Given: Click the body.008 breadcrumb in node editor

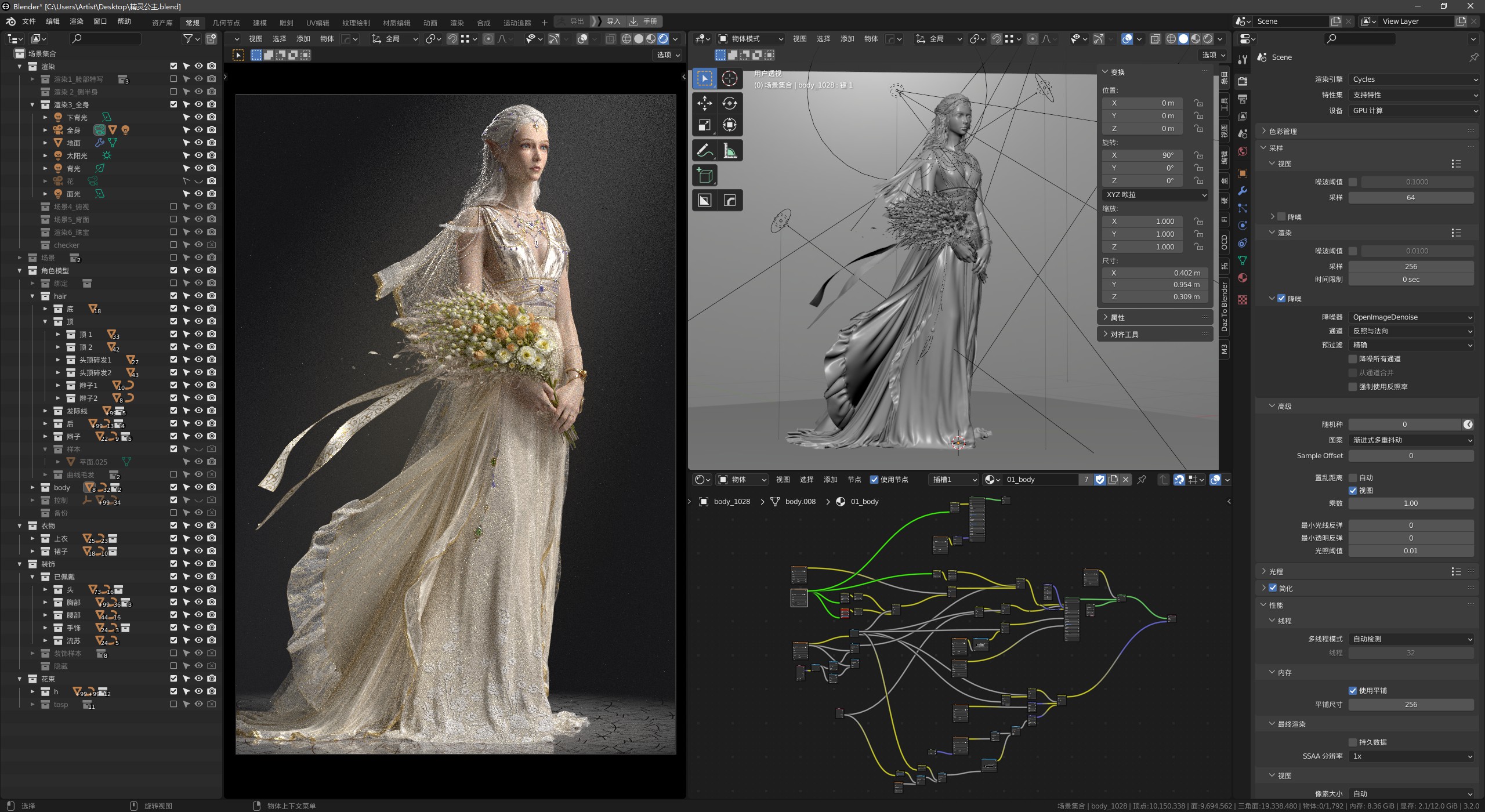Looking at the screenshot, I should tap(800, 502).
